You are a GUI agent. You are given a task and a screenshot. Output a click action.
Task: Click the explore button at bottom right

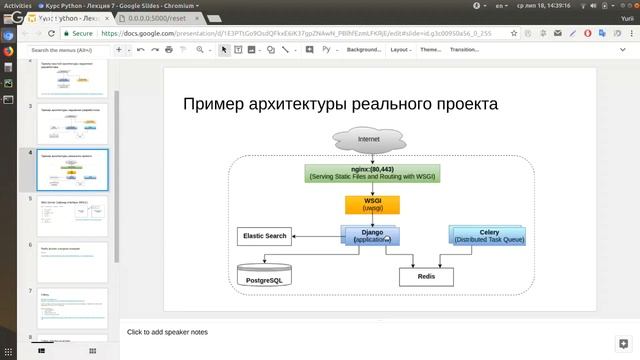click(623, 344)
